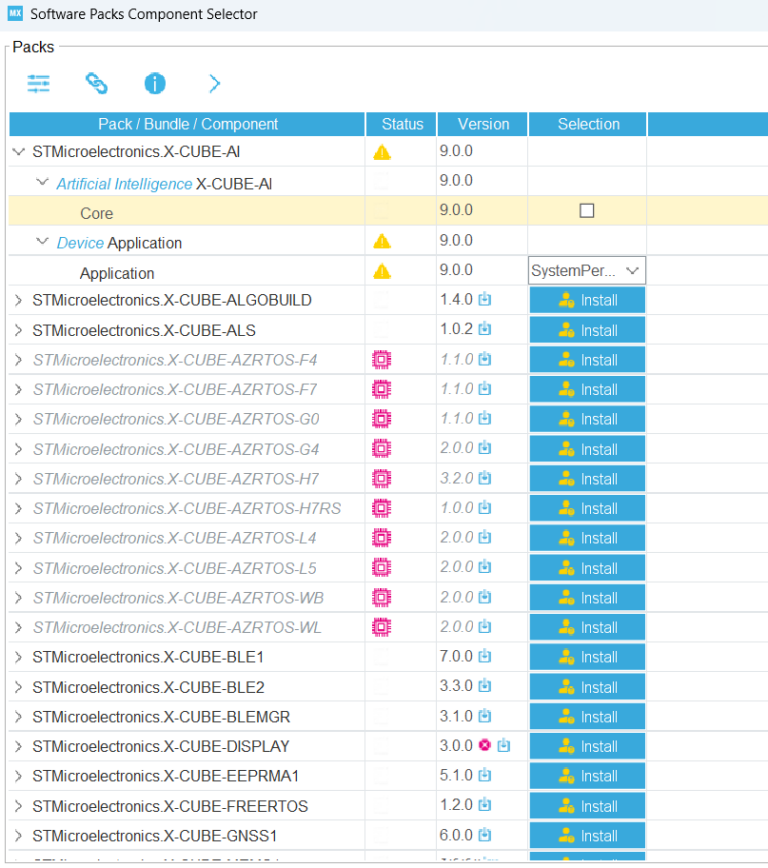Click the Artificial Intelligence link
Viewport: 768px width, 868px height.
click(x=124, y=184)
